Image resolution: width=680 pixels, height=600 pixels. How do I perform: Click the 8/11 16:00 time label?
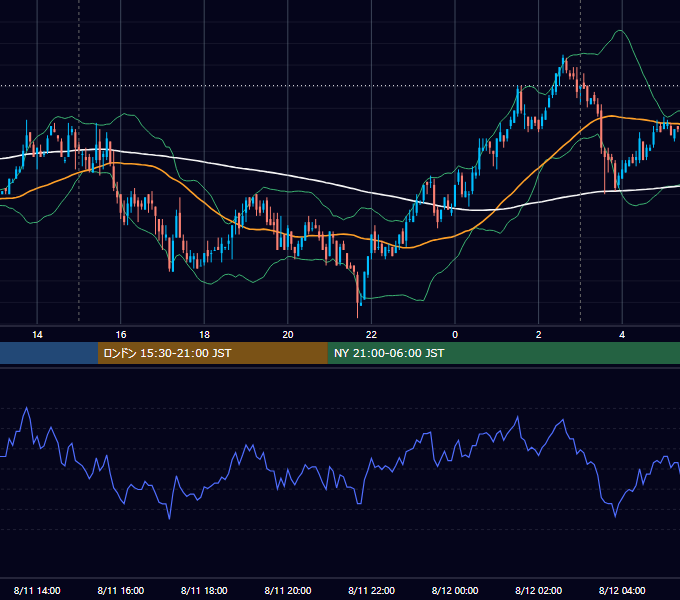121,590
